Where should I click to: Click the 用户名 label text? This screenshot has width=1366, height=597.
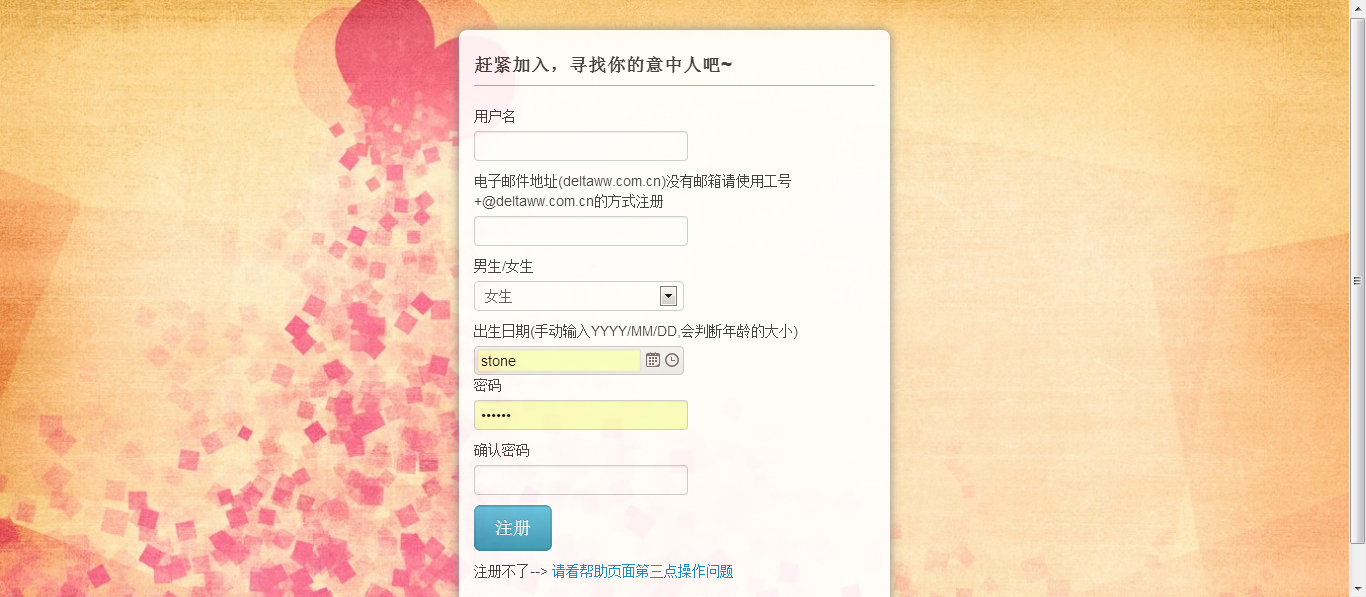pyautogui.click(x=495, y=116)
